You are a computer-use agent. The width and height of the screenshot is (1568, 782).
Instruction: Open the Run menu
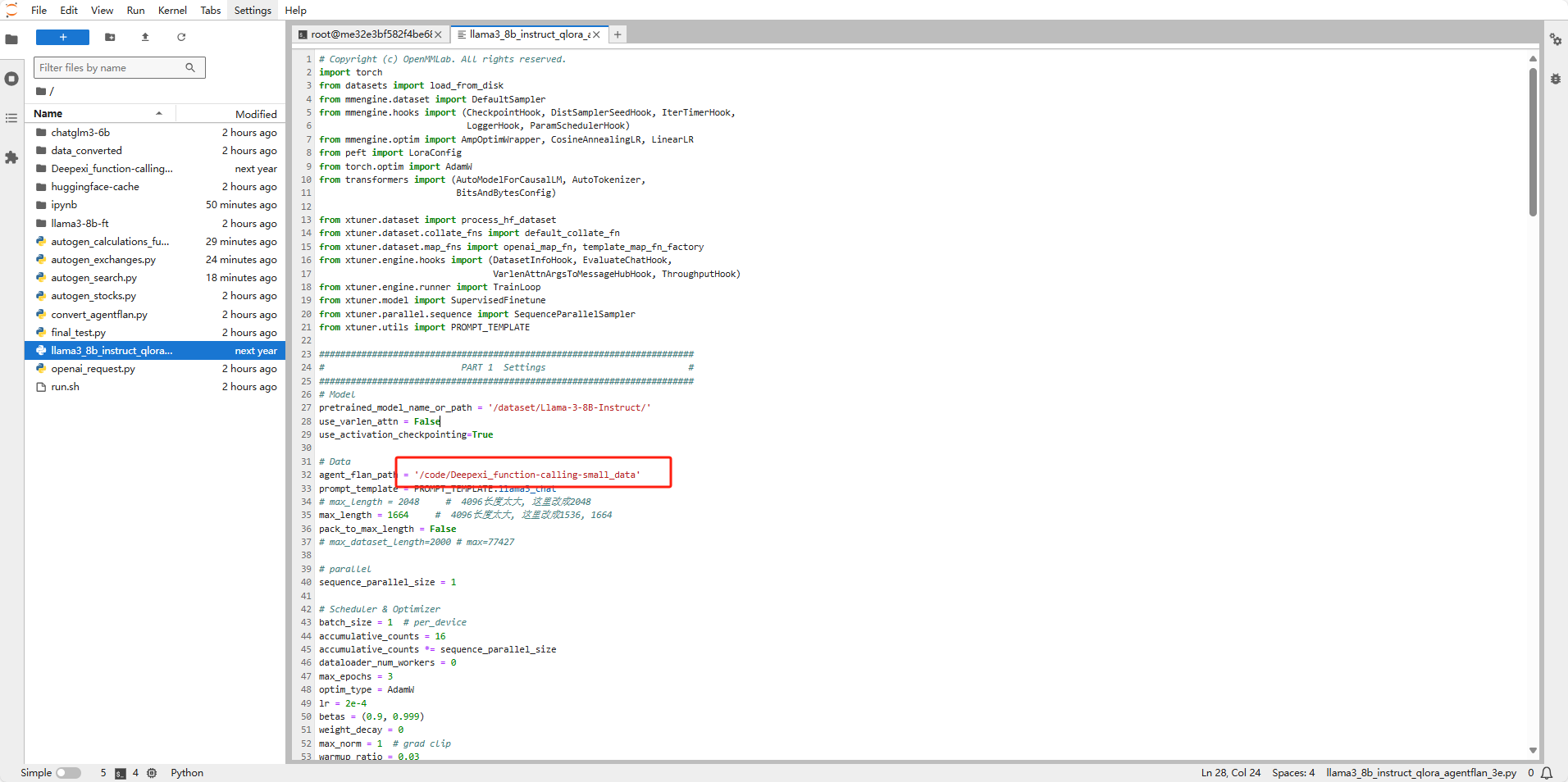coord(136,10)
